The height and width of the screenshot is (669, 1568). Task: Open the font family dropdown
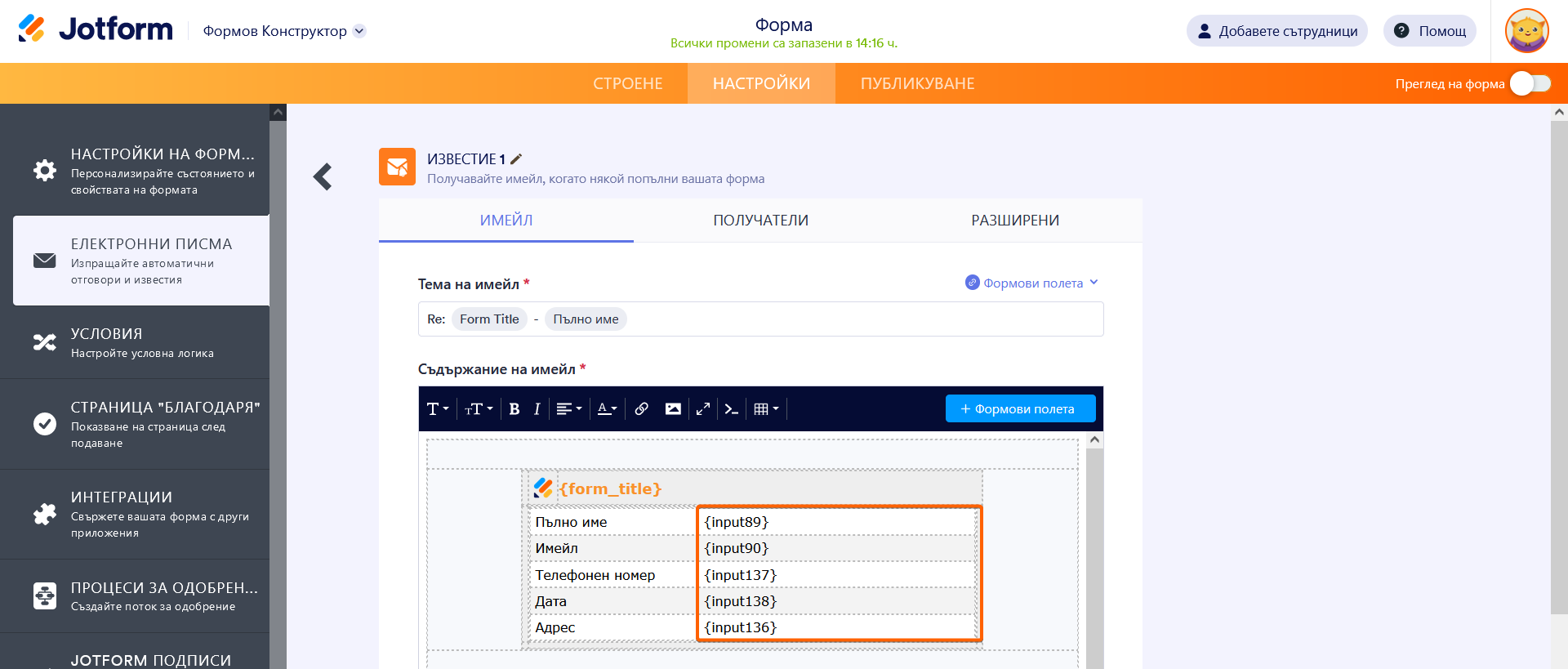438,409
